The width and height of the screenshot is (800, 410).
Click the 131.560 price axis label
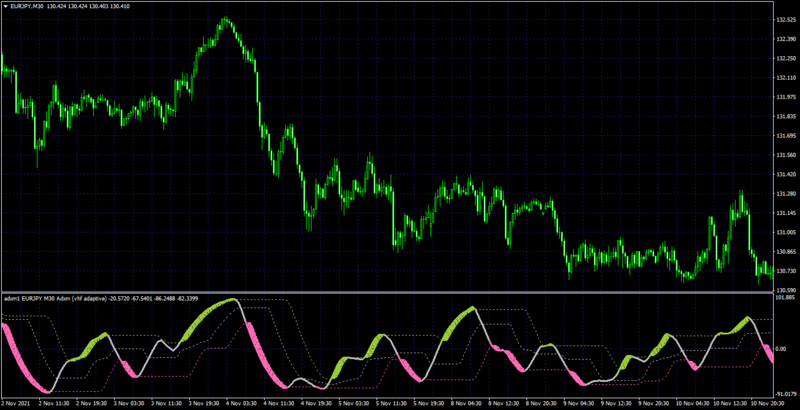pos(785,155)
